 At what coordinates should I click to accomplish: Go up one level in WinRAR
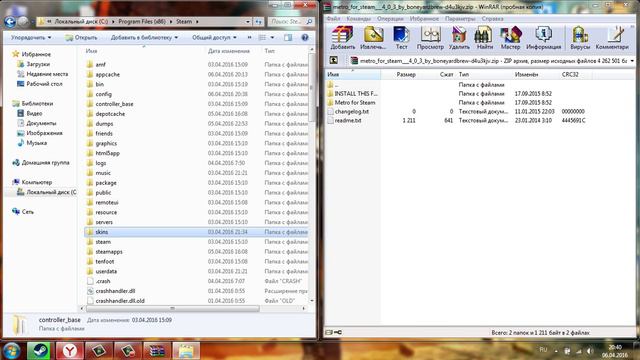coord(333,60)
